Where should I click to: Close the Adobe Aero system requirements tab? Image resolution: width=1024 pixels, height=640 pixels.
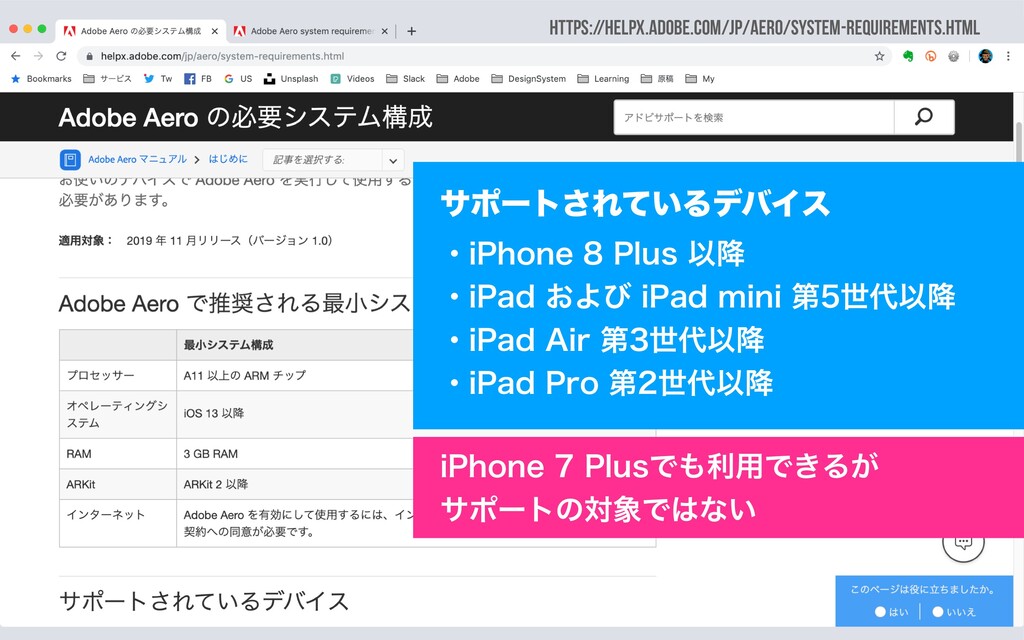point(385,31)
